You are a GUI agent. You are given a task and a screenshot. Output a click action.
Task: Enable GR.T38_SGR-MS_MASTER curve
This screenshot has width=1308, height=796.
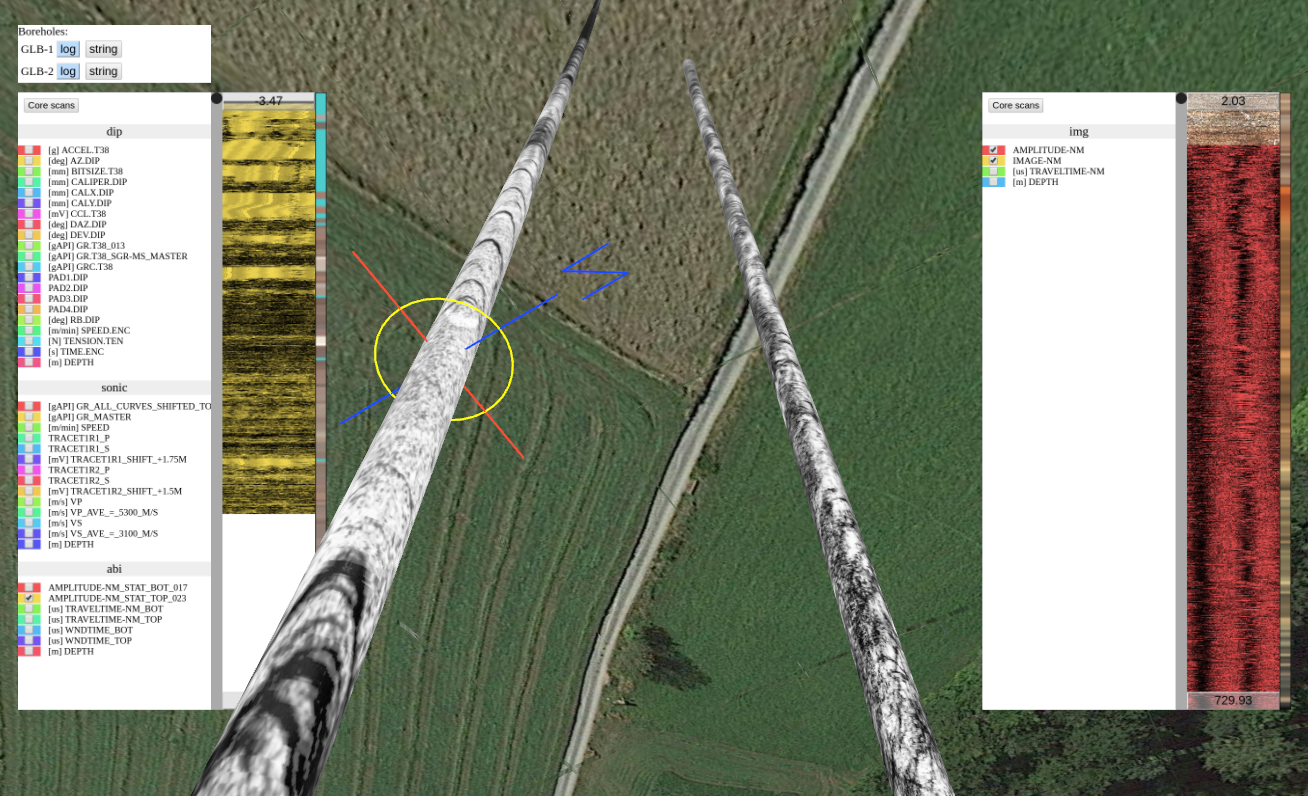pyautogui.click(x=30, y=256)
